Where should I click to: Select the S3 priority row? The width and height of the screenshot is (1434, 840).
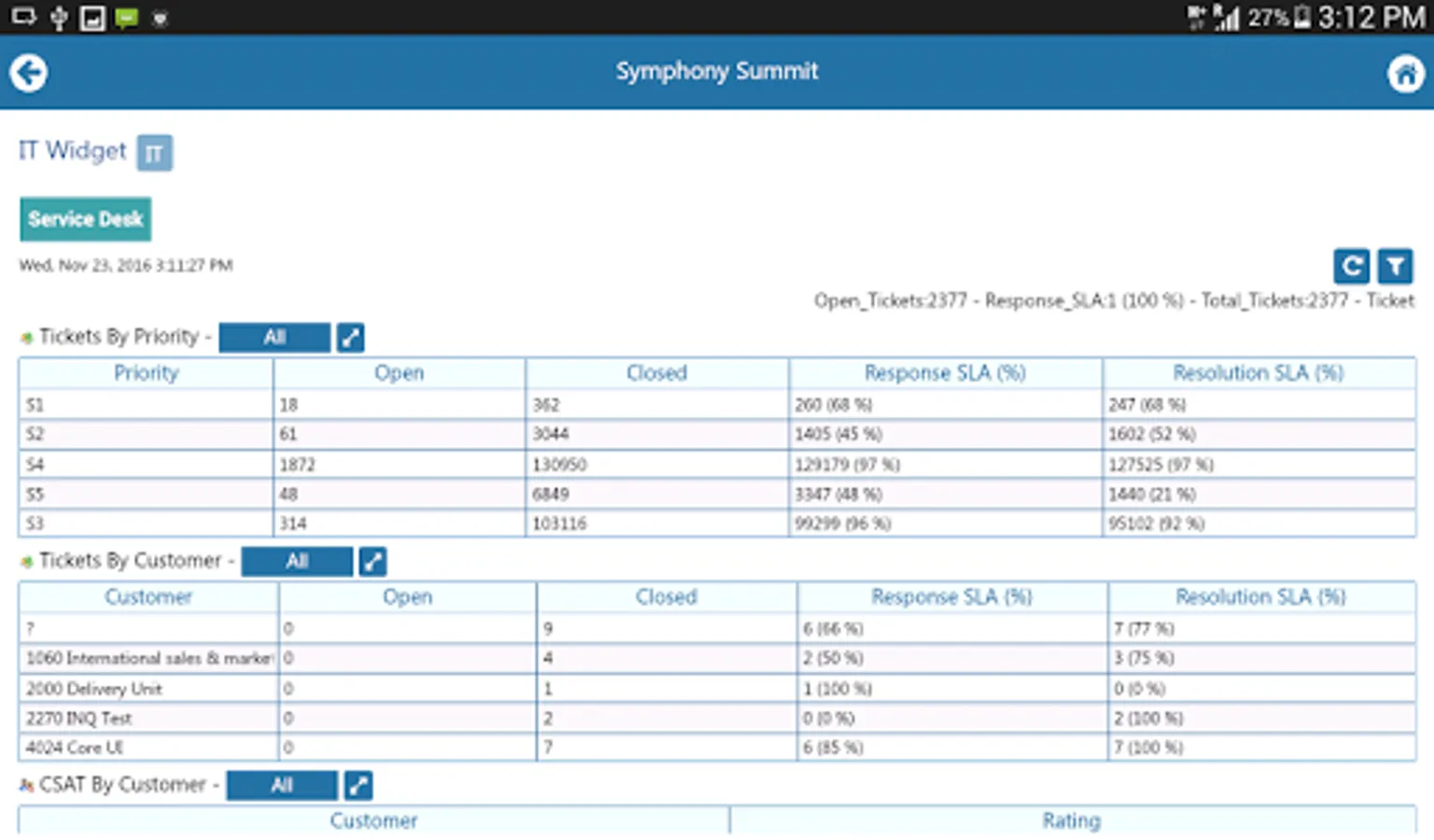coord(717,523)
